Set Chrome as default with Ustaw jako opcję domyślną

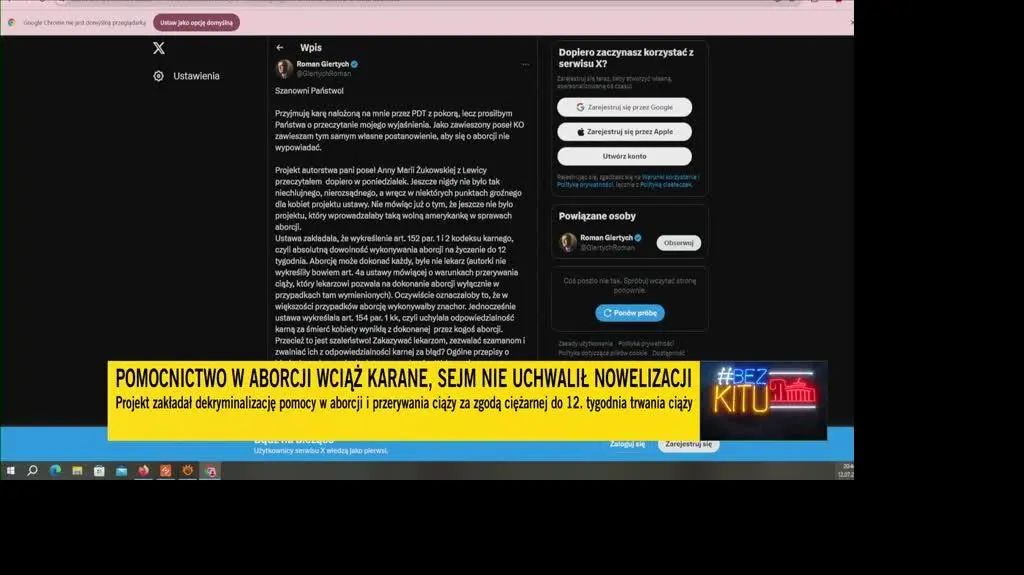(197, 23)
